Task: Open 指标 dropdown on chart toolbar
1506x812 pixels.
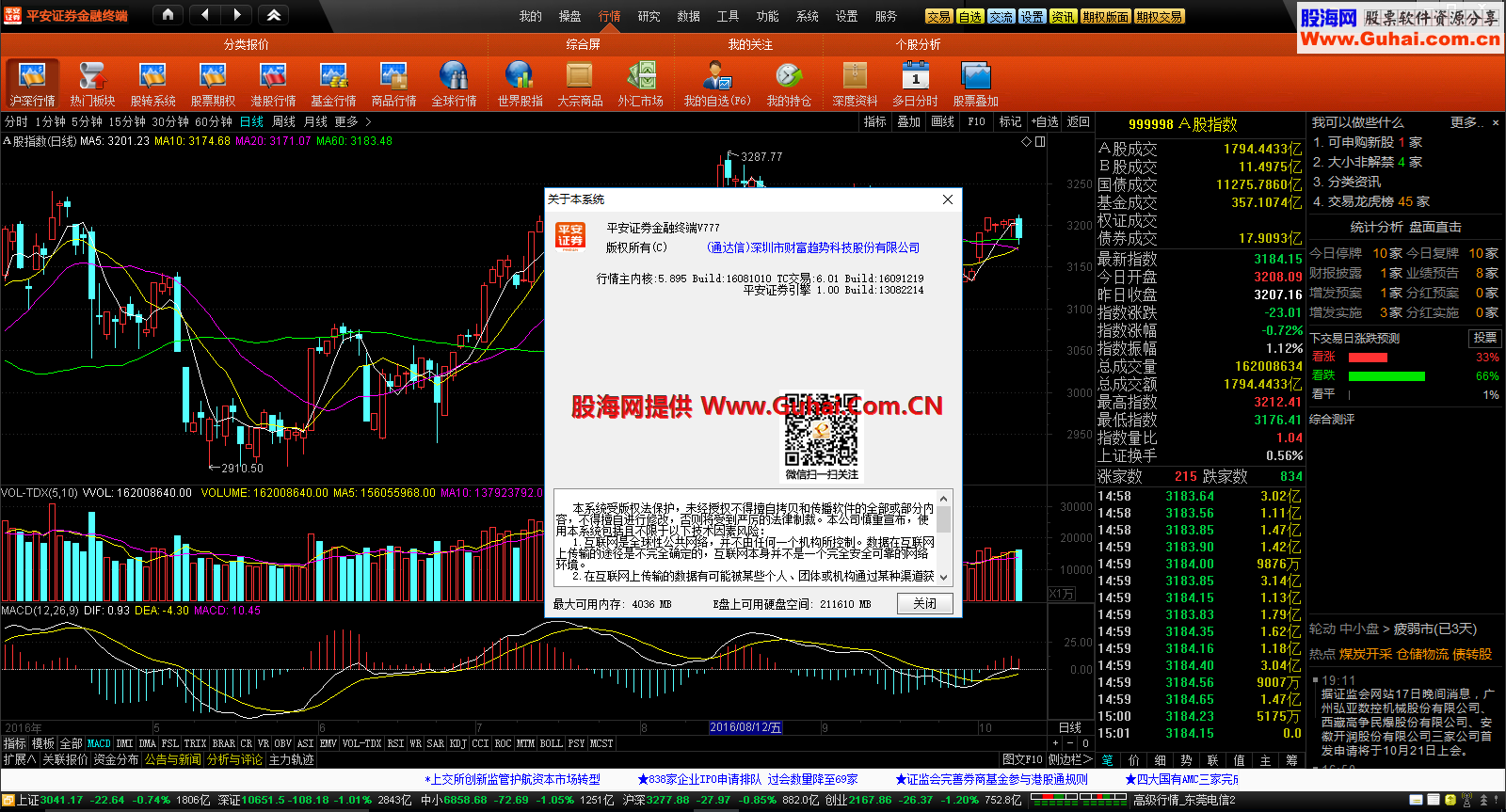Action: 875,121
